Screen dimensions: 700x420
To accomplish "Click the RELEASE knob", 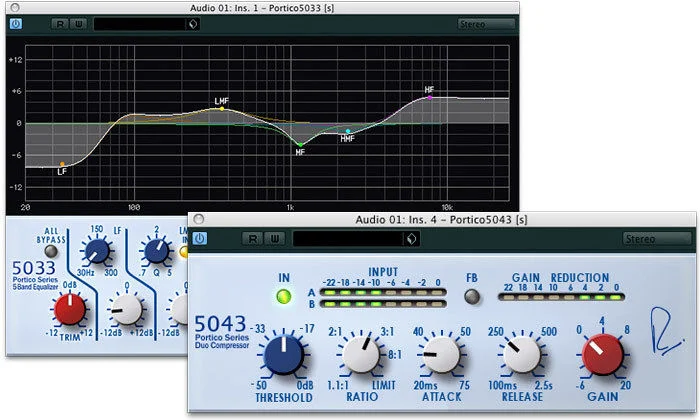I will pyautogui.click(x=522, y=355).
